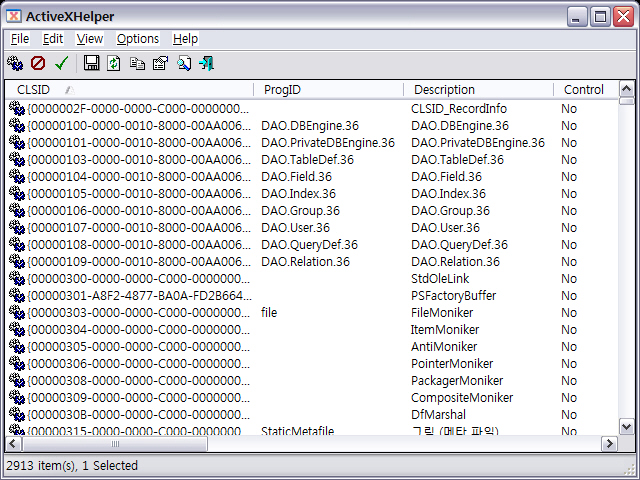Click the ProgID cell 'file'
Screen dimensions: 640x480
(x=269, y=313)
